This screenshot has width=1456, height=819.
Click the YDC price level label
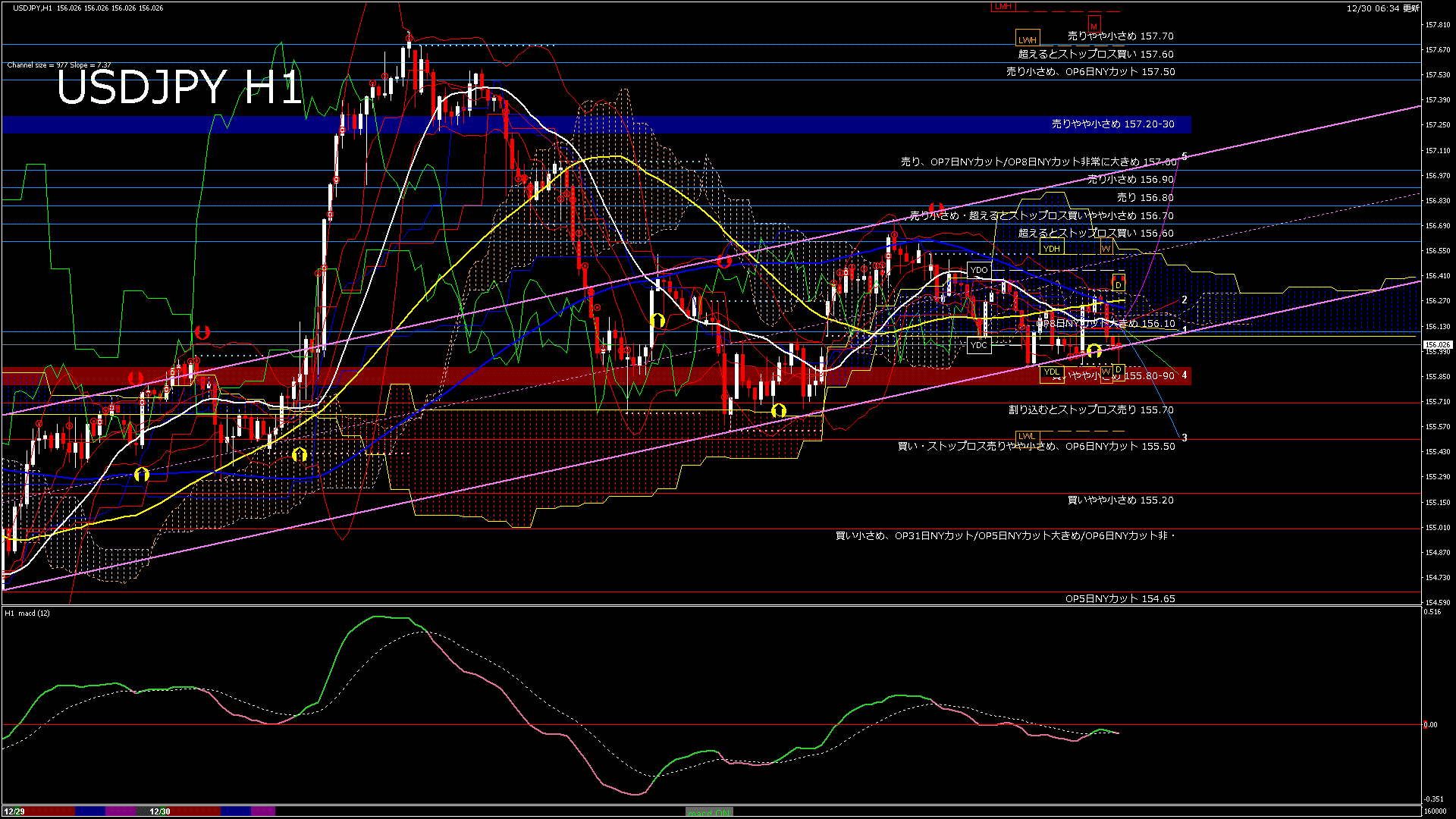[979, 345]
